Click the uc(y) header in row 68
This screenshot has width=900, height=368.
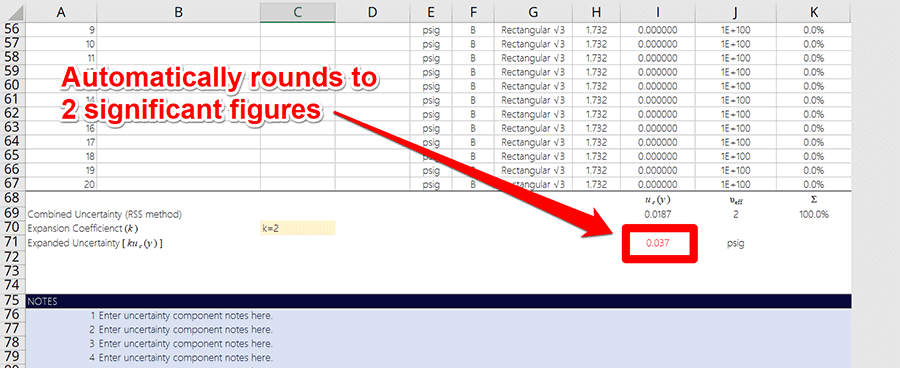(x=658, y=200)
